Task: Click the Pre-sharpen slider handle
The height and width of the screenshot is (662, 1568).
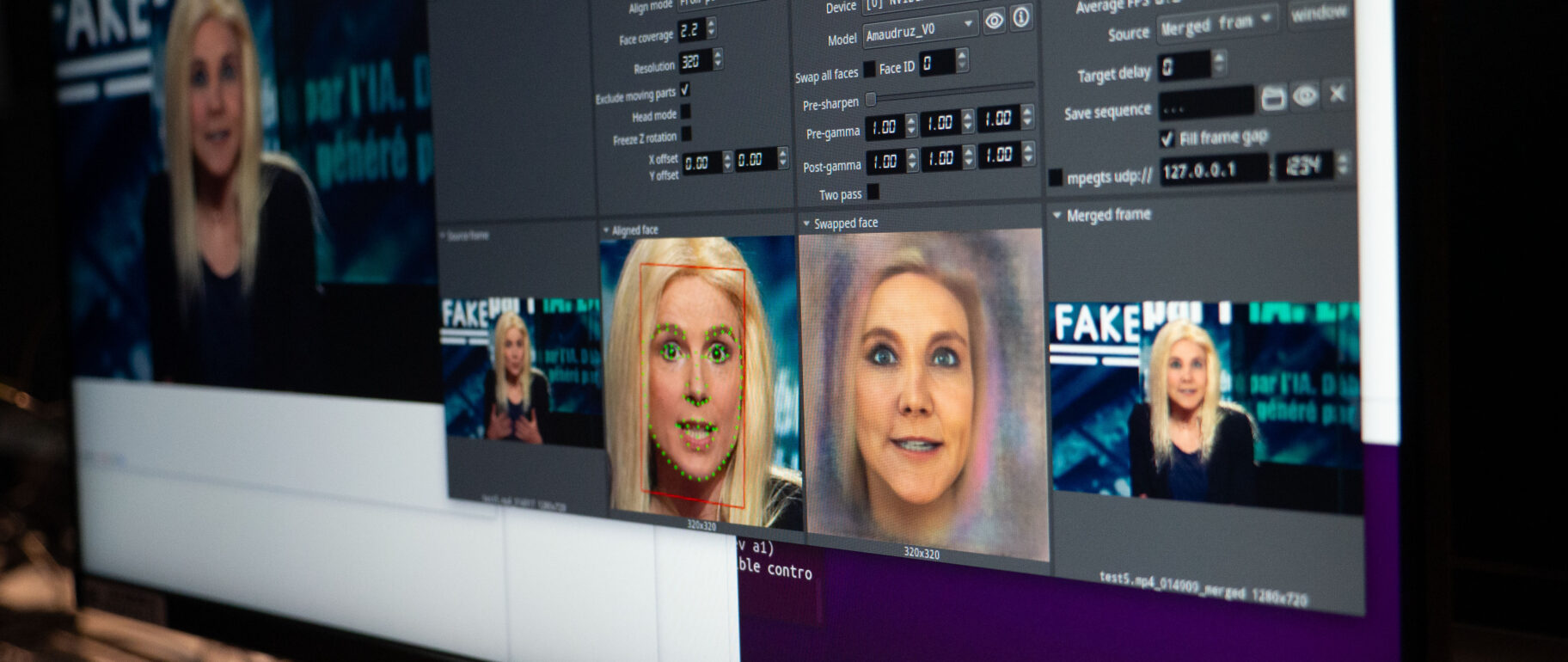Action: point(870,100)
